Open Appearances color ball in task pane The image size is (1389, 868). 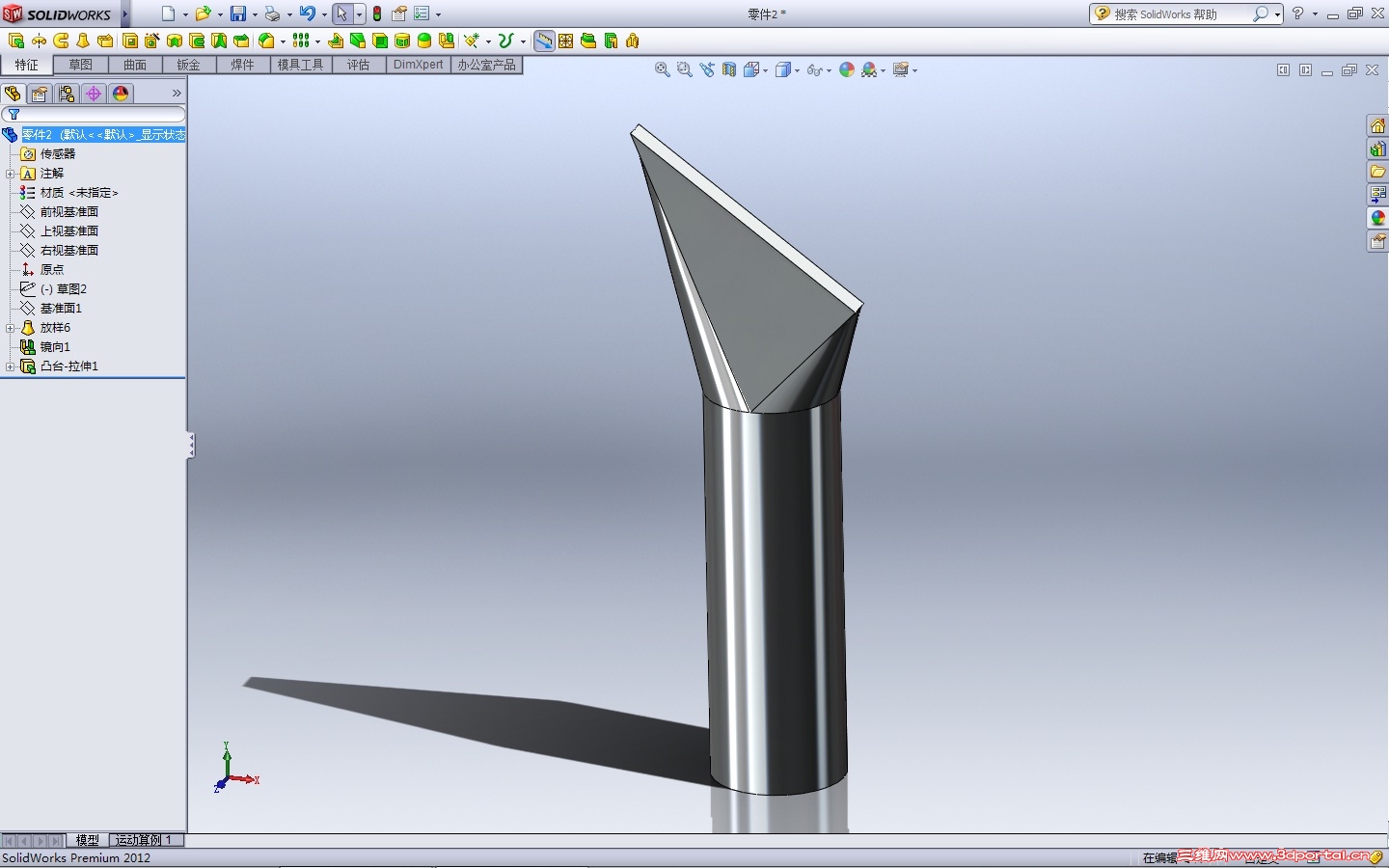coord(1377,218)
